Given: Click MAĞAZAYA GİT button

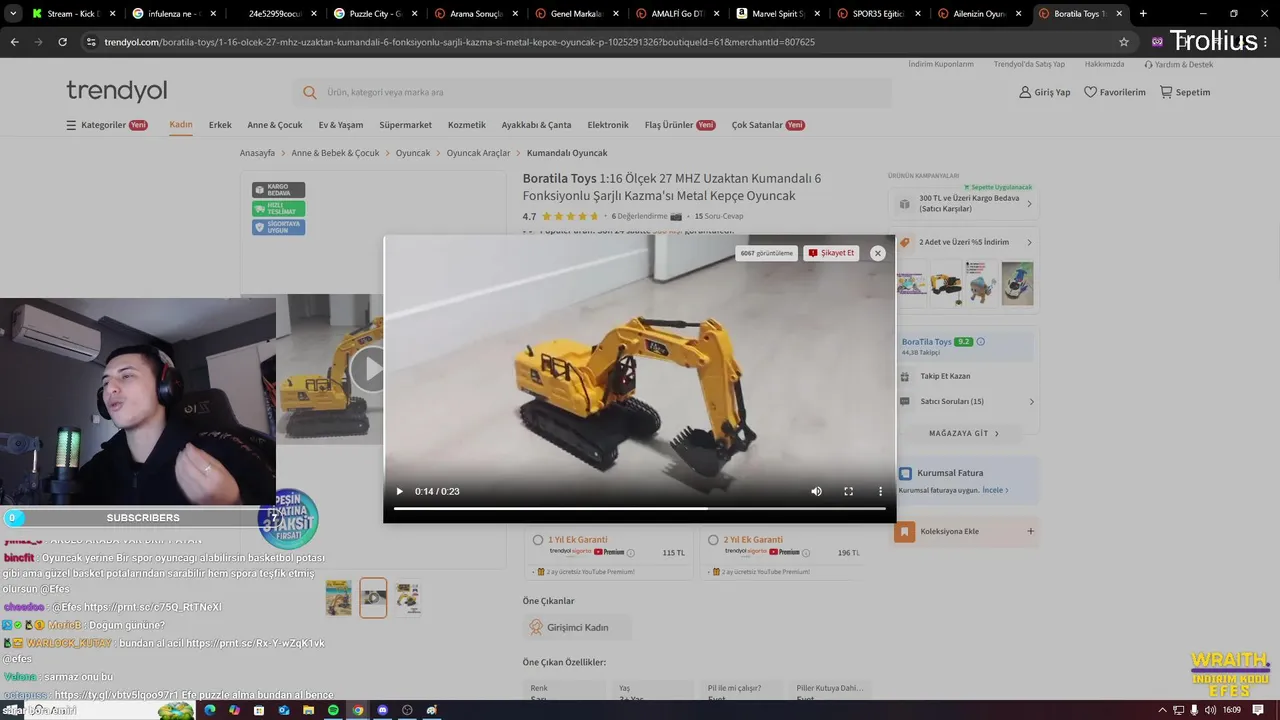Looking at the screenshot, I should tap(964, 433).
